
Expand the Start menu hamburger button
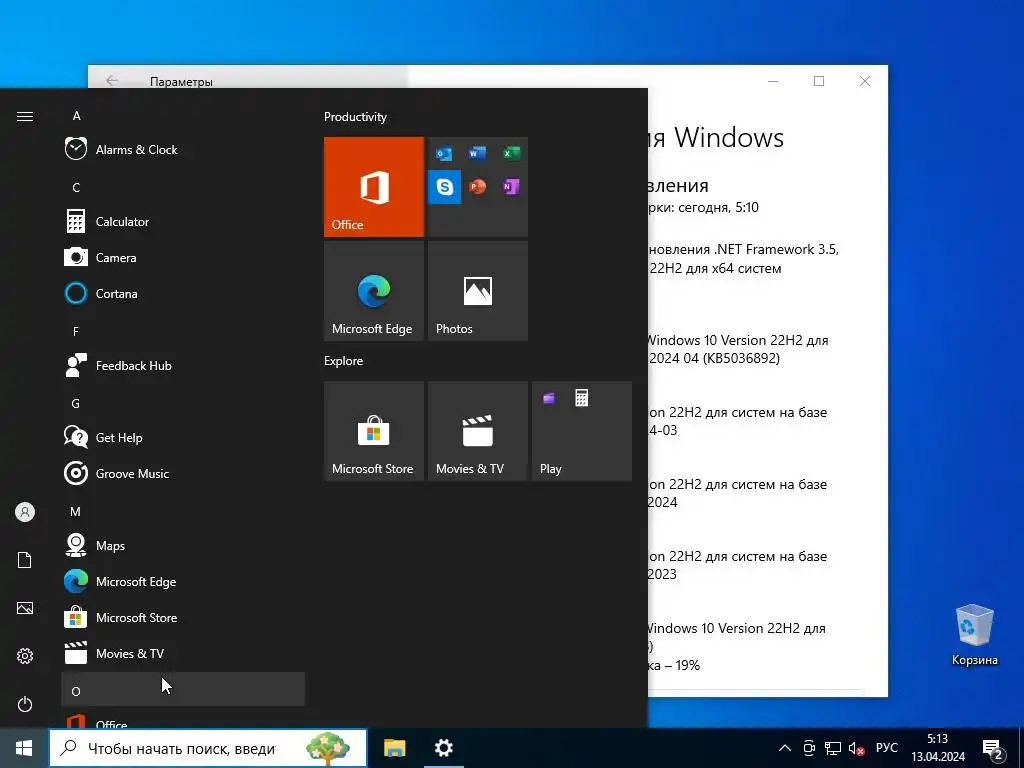(25, 116)
